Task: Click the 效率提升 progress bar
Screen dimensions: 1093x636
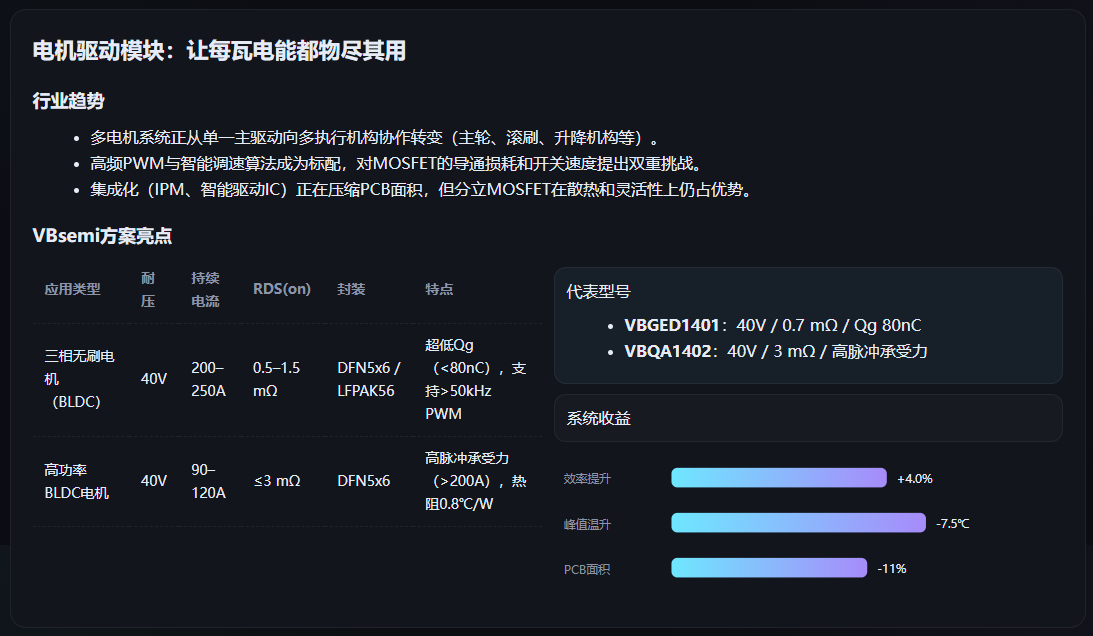Action: tap(779, 478)
